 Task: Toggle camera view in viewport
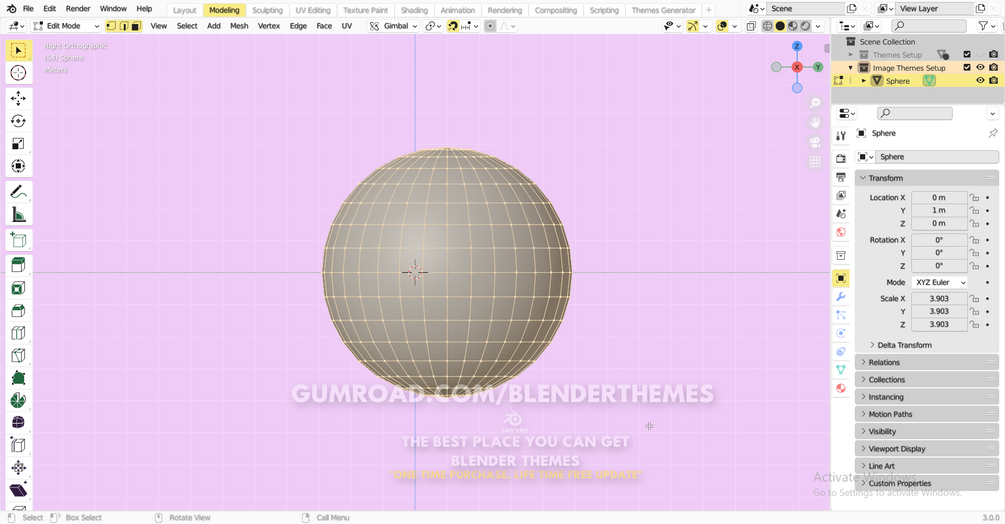tap(815, 142)
